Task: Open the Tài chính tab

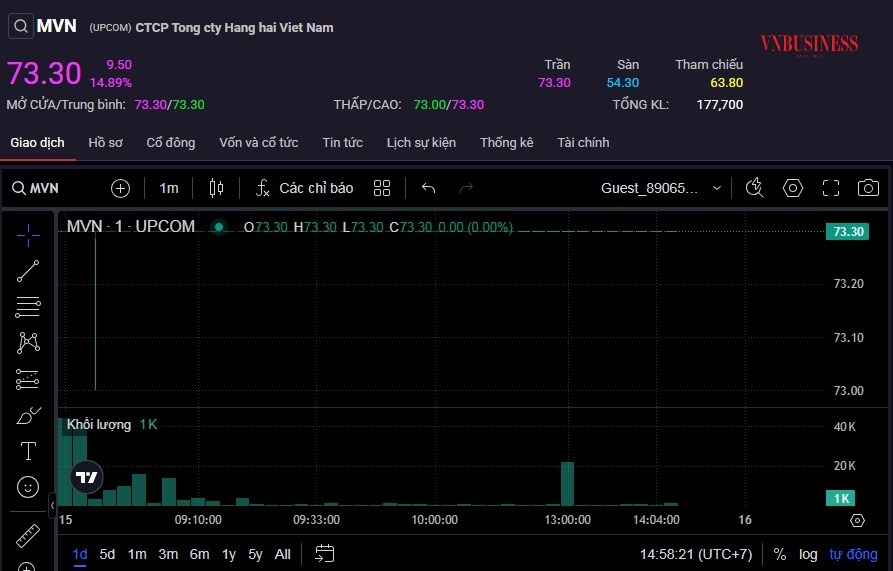Action: click(583, 142)
